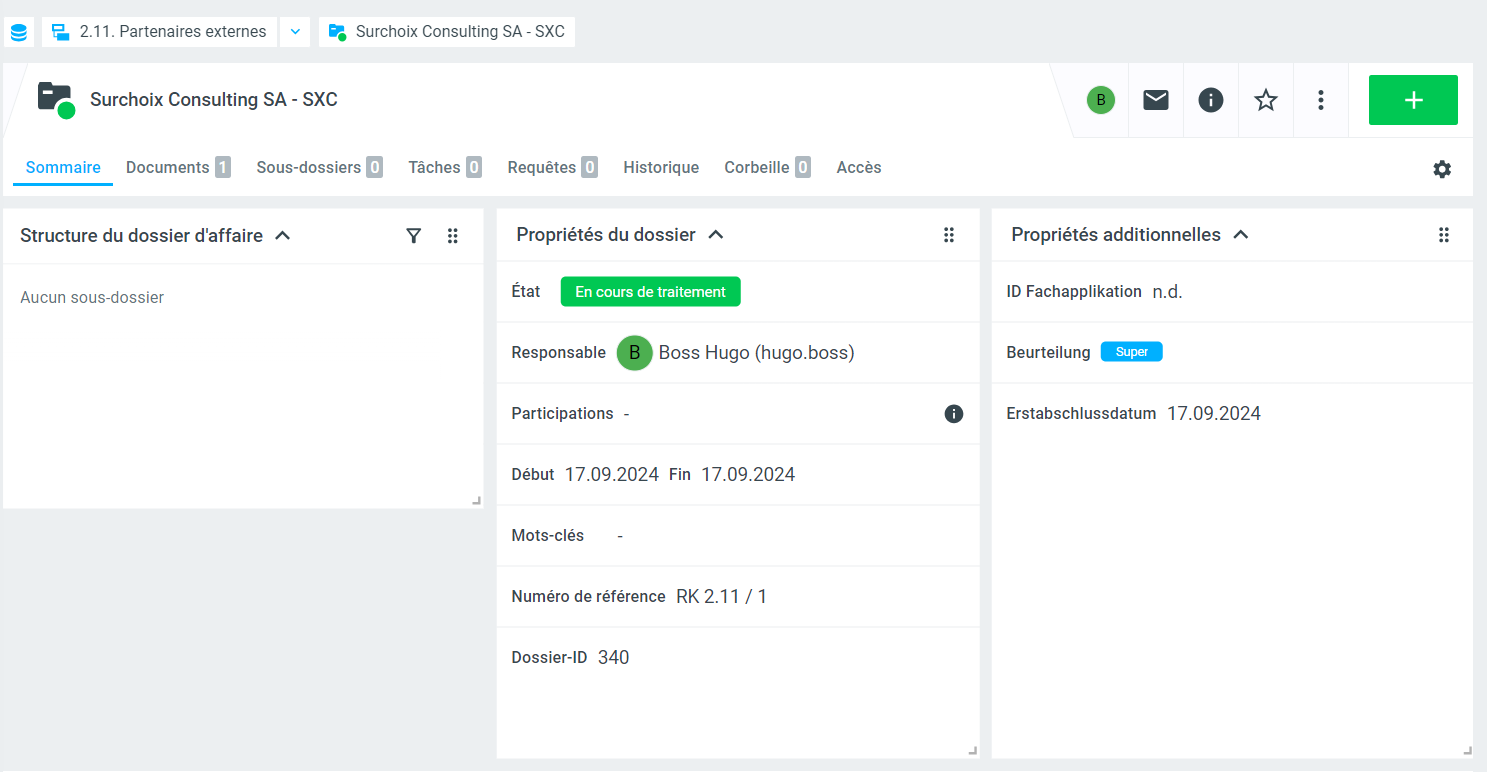1487x772 pixels.
Task: Click the Boss Hugo responsable name
Action: (x=756, y=353)
